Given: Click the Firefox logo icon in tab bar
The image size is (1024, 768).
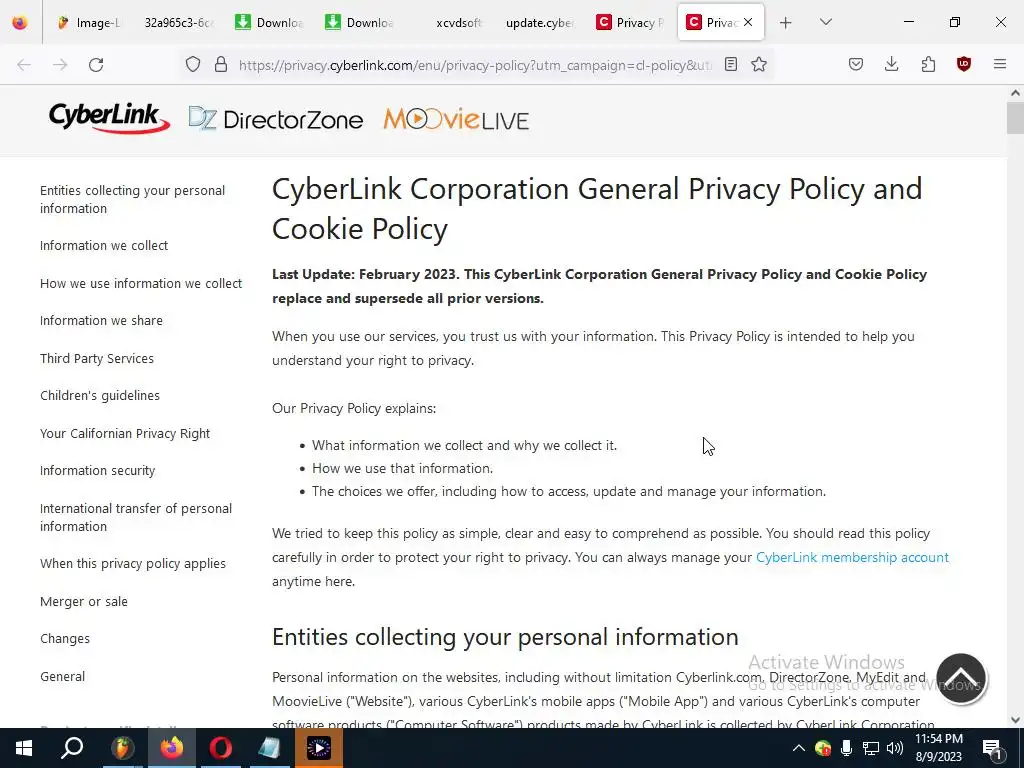Looking at the screenshot, I should click(20, 22).
